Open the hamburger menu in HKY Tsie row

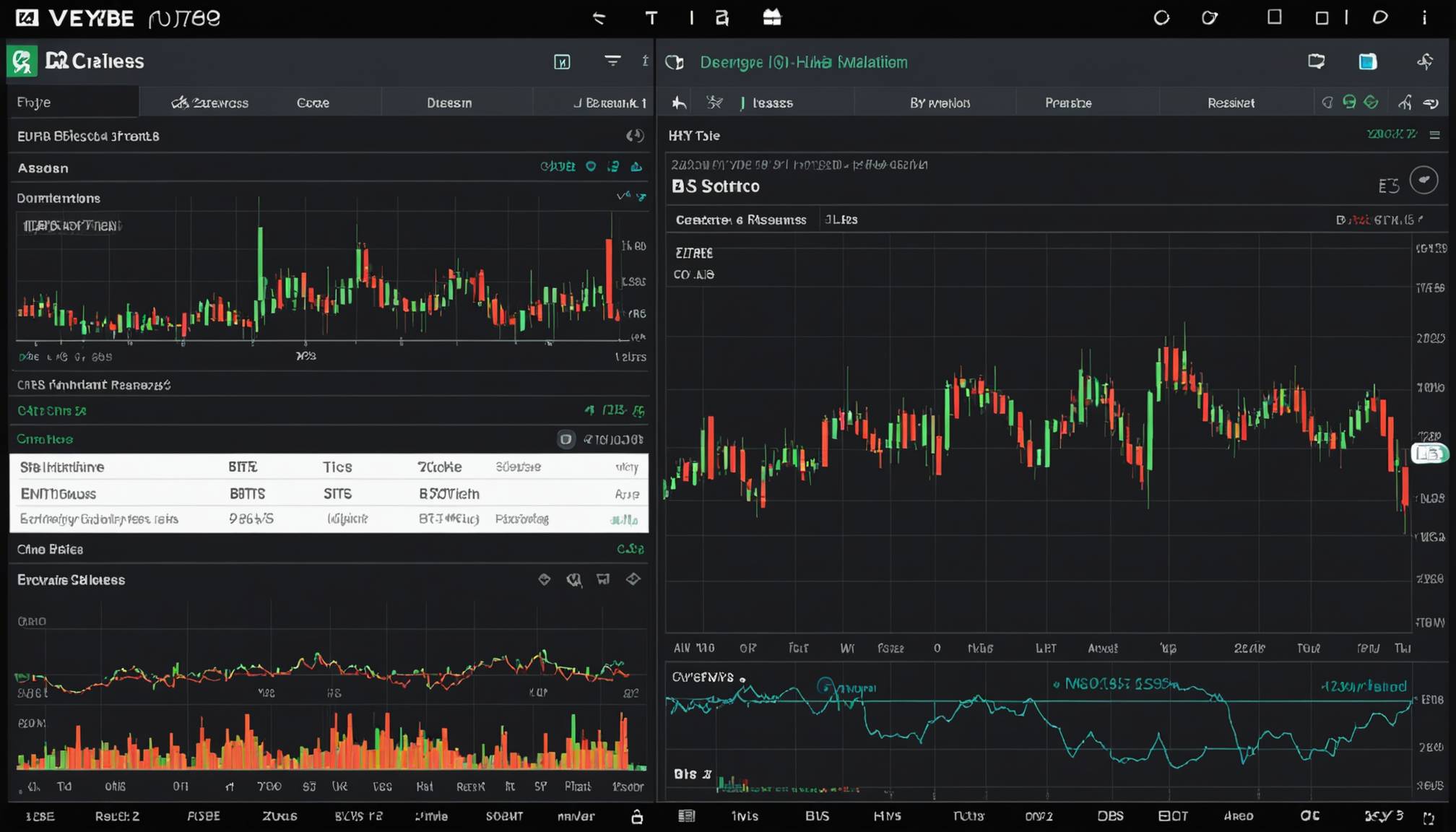[1435, 135]
